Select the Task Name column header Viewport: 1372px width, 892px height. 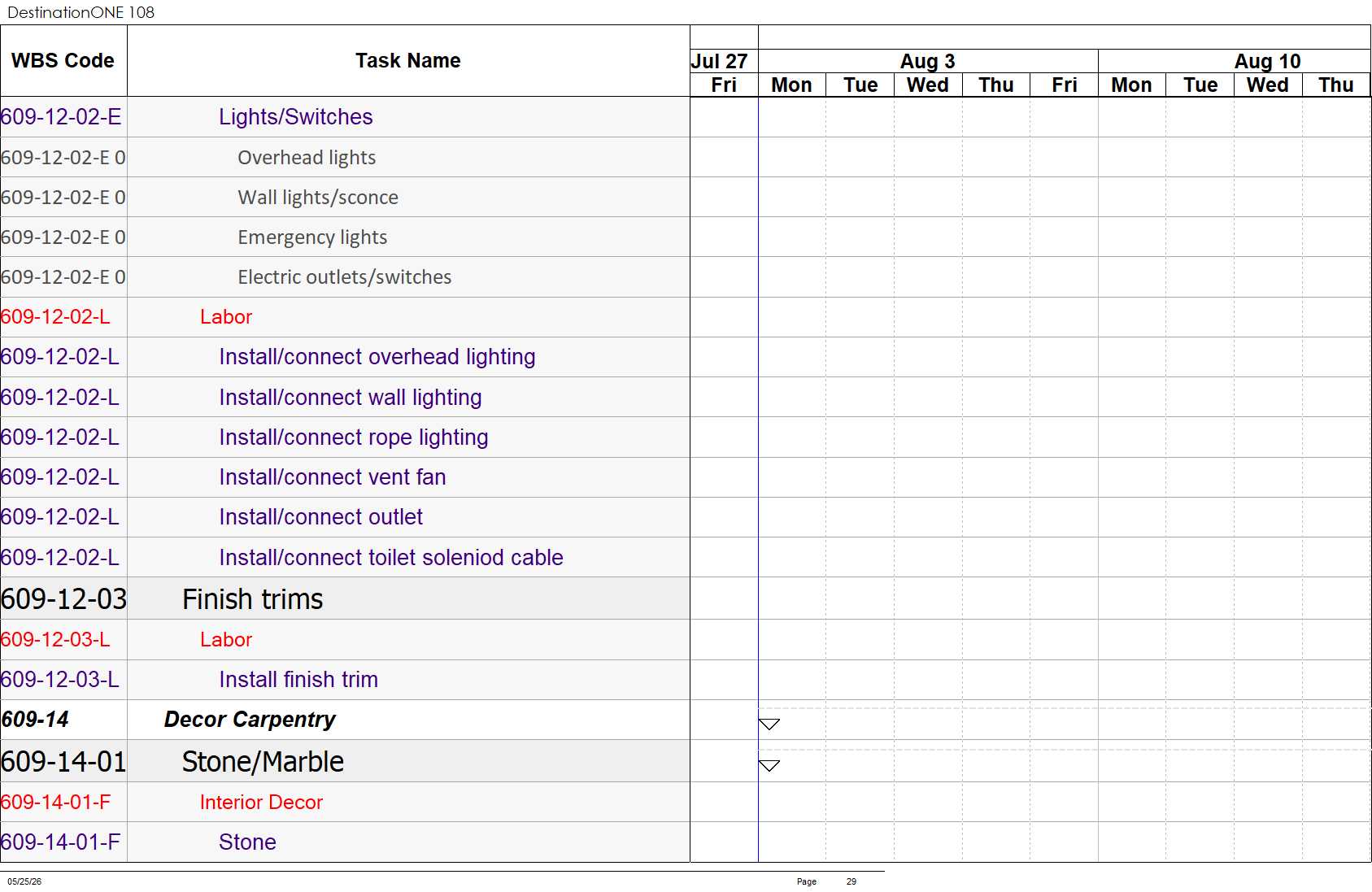(408, 61)
